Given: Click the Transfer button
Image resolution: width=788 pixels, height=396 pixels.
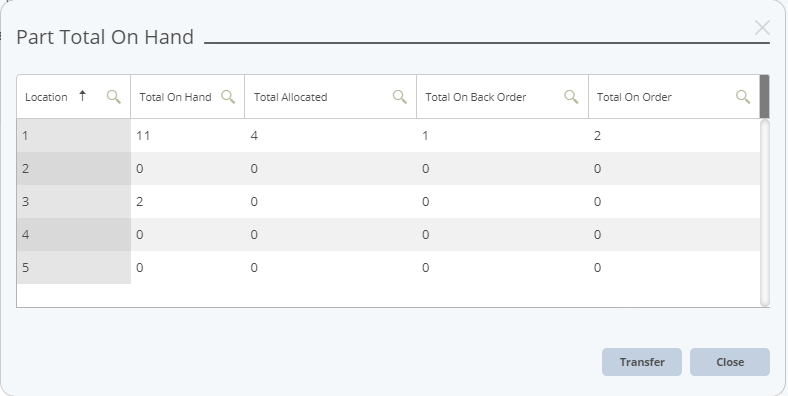Looking at the screenshot, I should 642,362.
